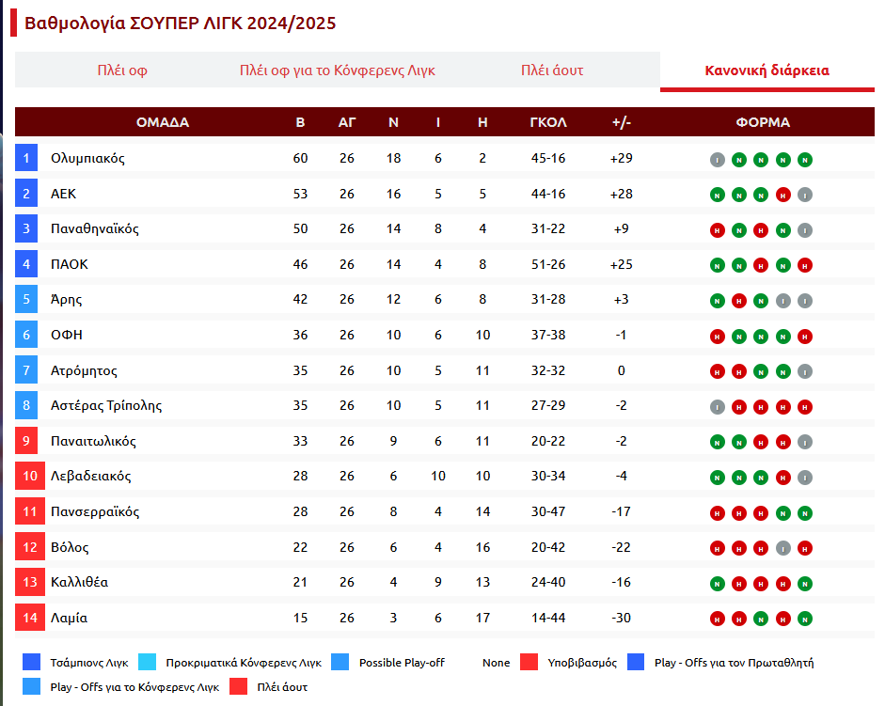885x706 pixels.
Task: Open the Αστέρας Τρίπολης team name
Action: 106,406
